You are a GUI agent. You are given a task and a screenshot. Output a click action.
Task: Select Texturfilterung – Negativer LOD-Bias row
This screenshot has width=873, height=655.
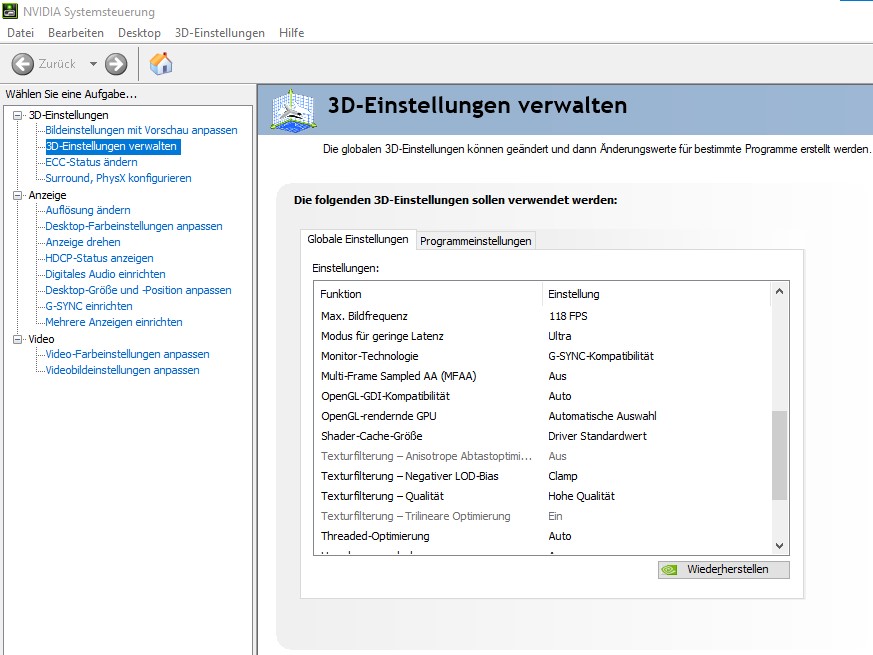coord(543,477)
